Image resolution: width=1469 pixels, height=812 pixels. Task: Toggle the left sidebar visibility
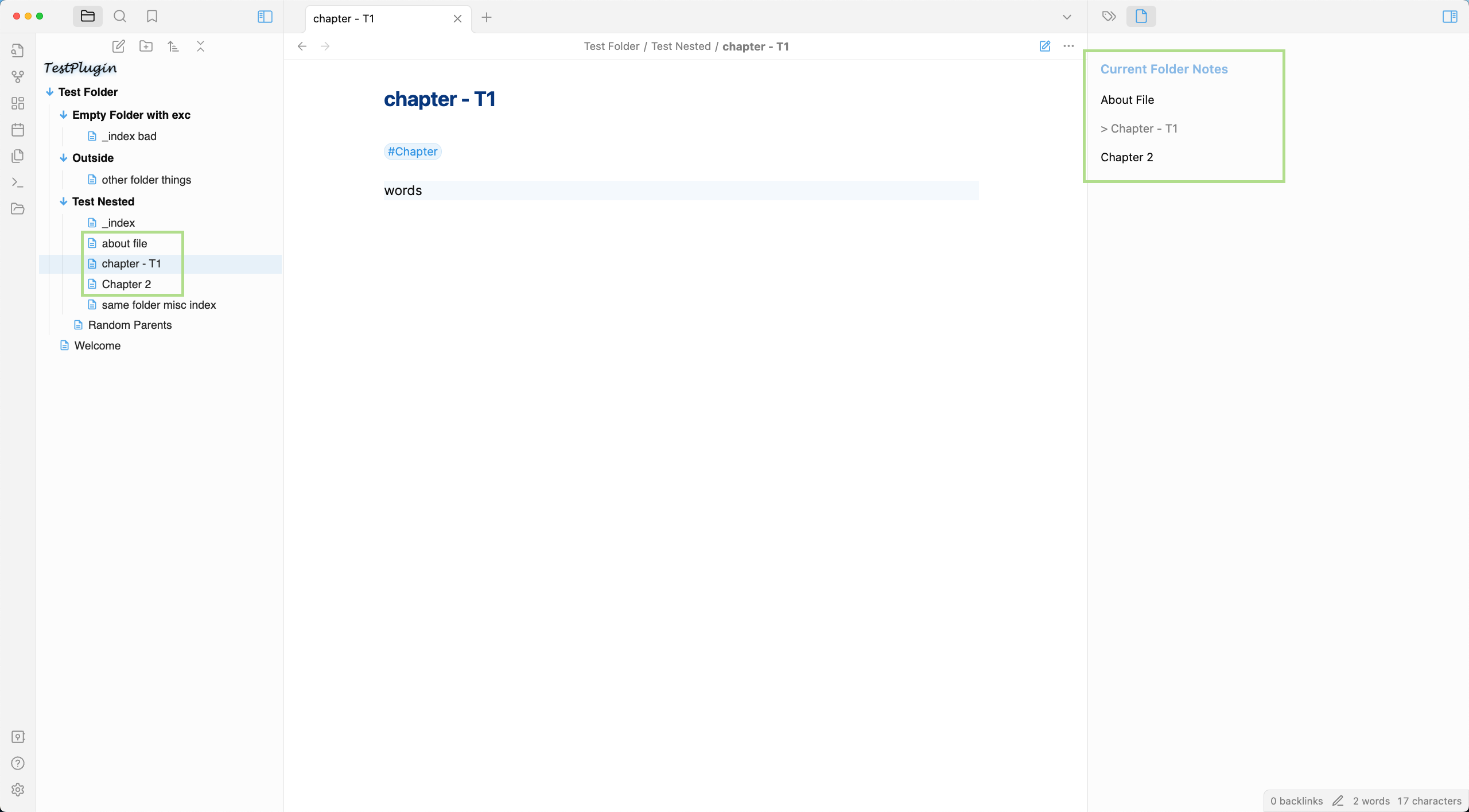coord(264,17)
